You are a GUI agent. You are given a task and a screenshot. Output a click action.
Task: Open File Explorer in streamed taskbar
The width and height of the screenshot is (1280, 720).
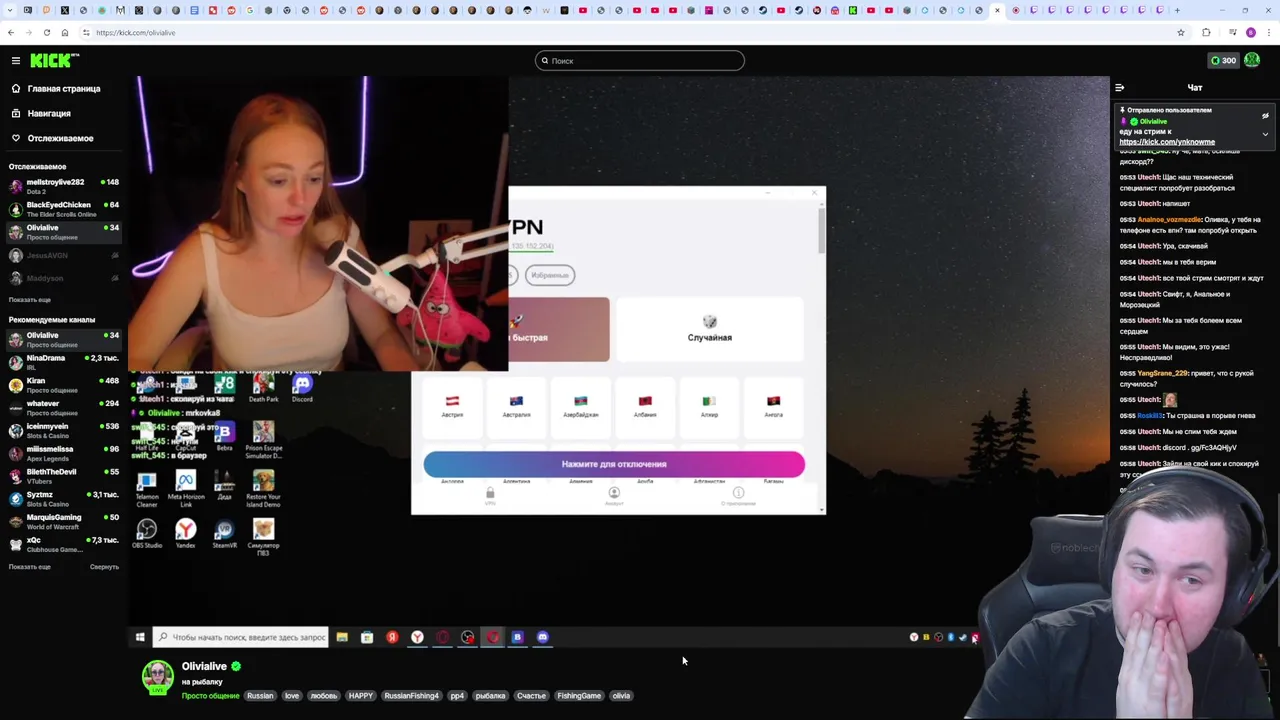click(342, 637)
